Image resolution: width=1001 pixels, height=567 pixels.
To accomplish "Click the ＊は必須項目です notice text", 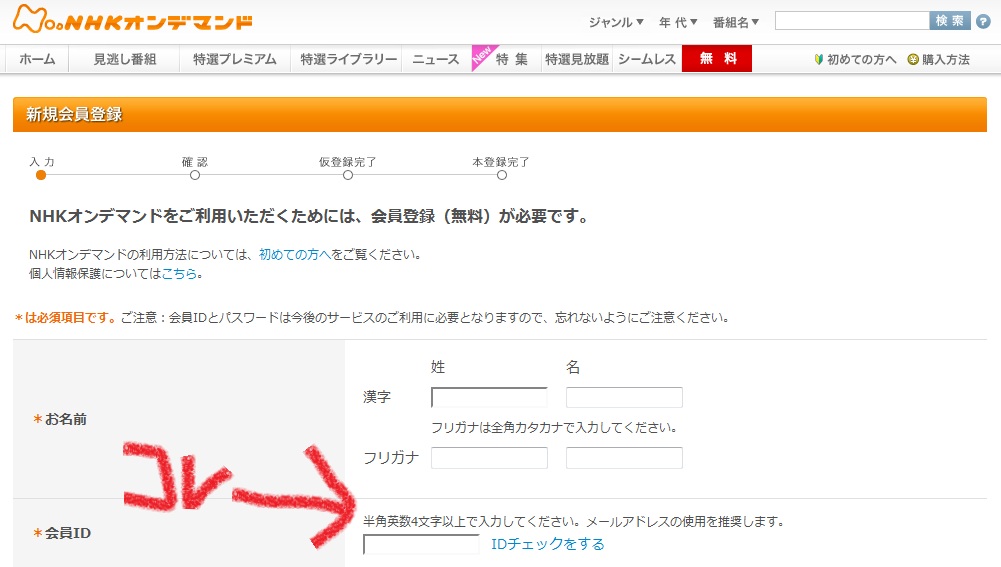I will tap(65, 317).
